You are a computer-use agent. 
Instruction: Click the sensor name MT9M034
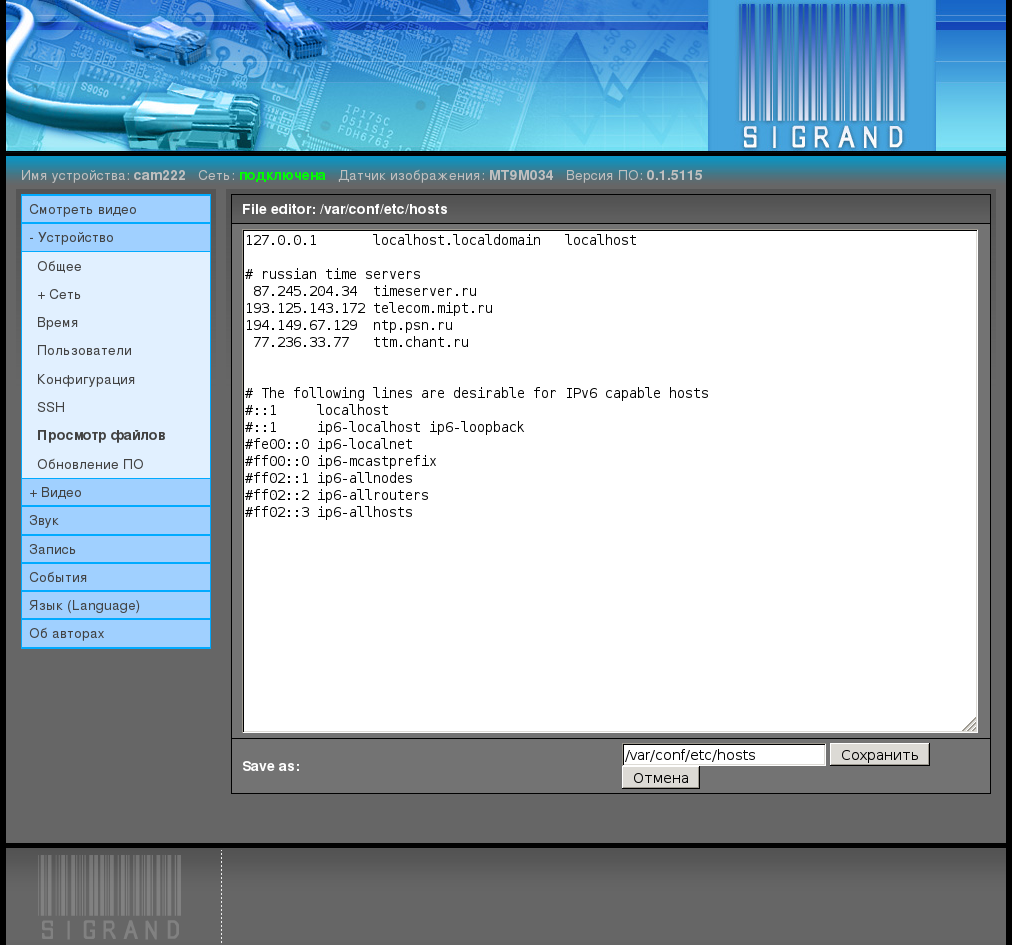[x=521, y=175]
